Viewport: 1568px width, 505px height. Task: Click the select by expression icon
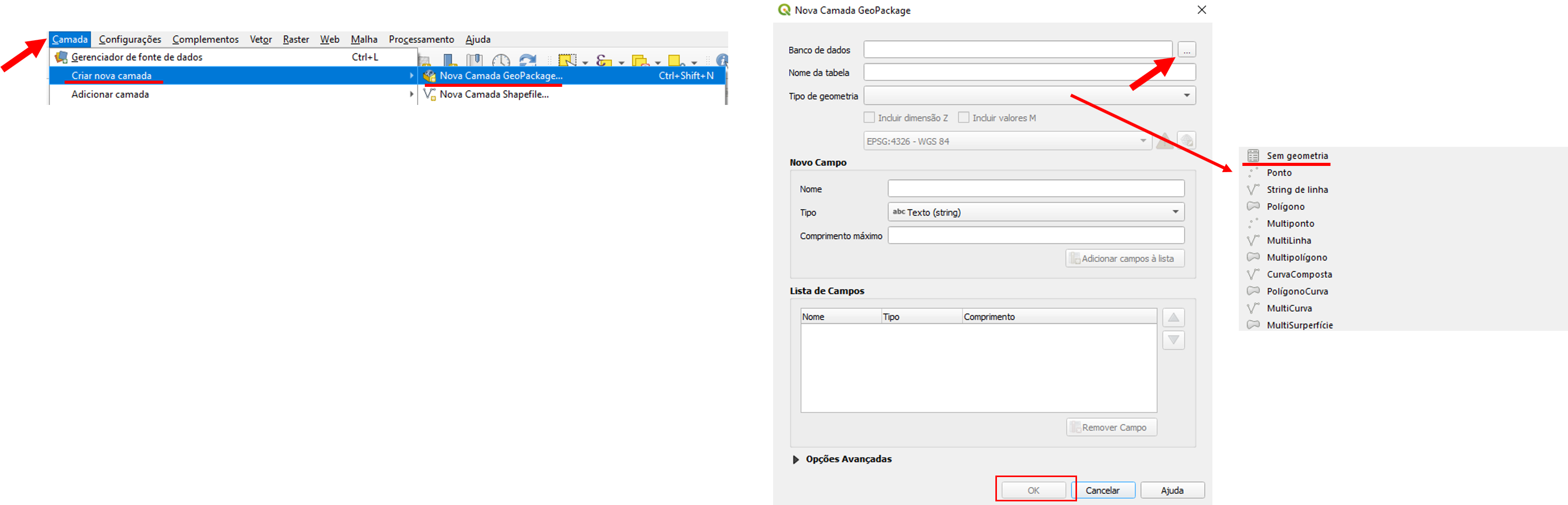[x=603, y=61]
